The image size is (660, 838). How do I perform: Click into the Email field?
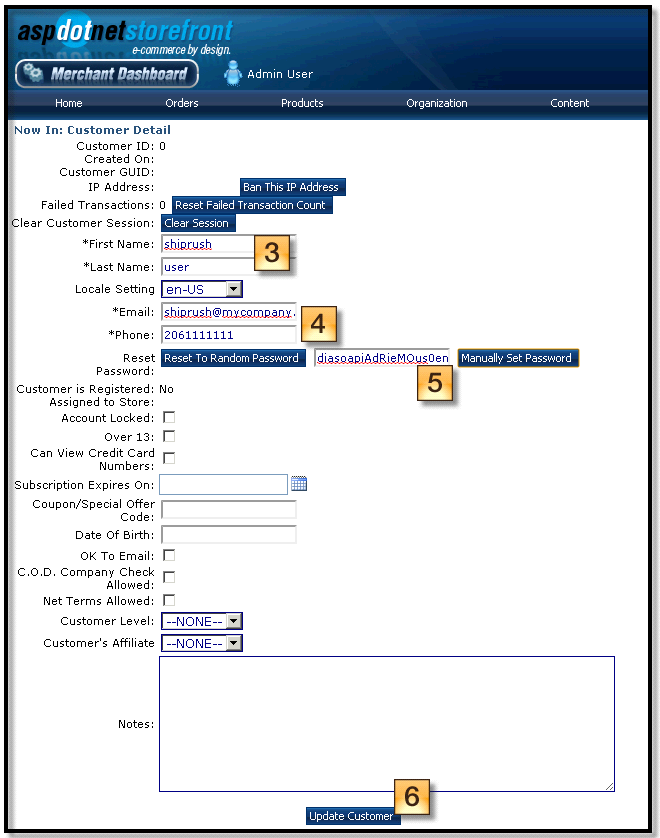click(229, 312)
